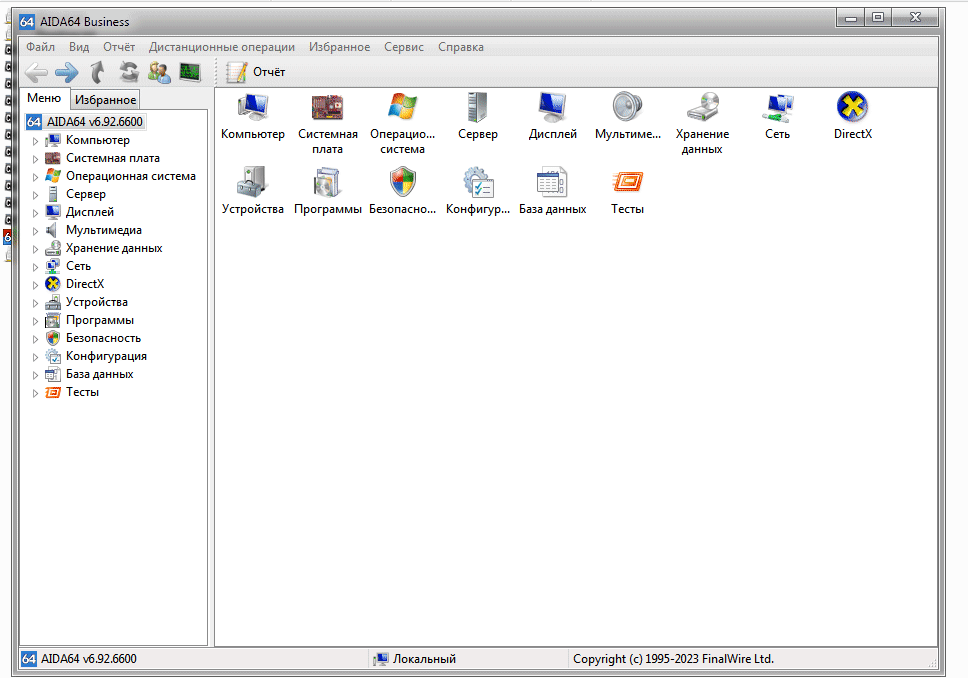Click the Back arrow toolbar button
The height and width of the screenshot is (678, 968).
(x=36, y=72)
